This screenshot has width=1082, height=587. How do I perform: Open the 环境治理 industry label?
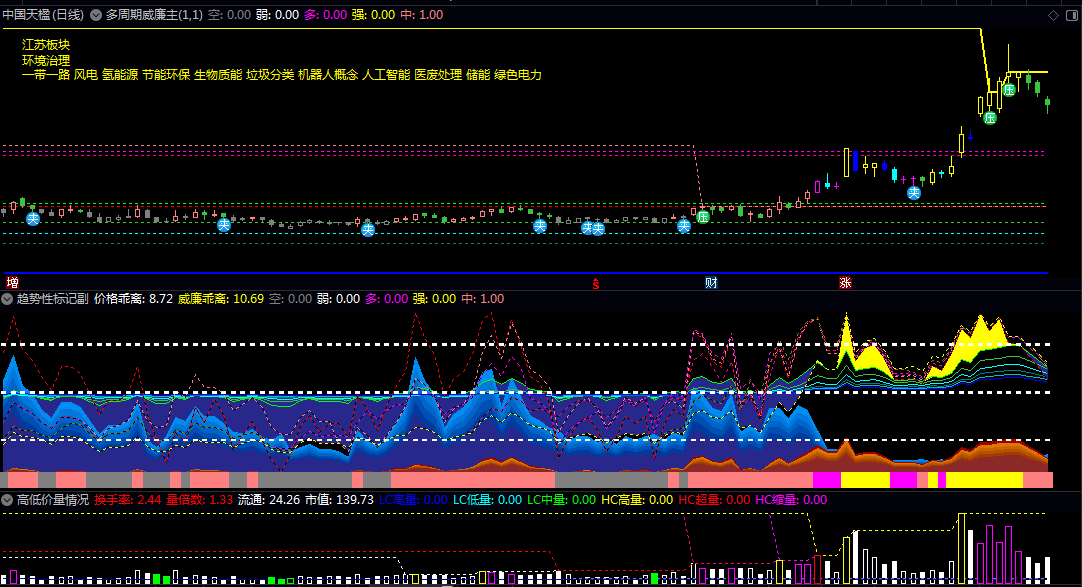tap(46, 61)
